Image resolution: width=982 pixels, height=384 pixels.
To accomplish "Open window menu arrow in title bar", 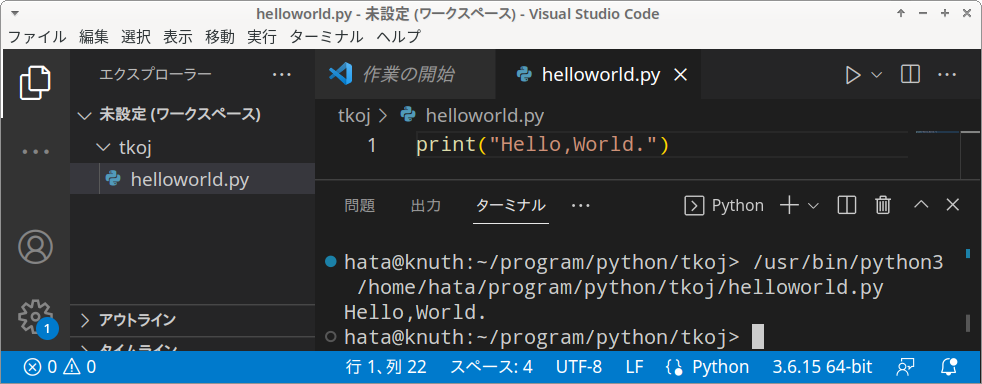I will click(x=15, y=13).
